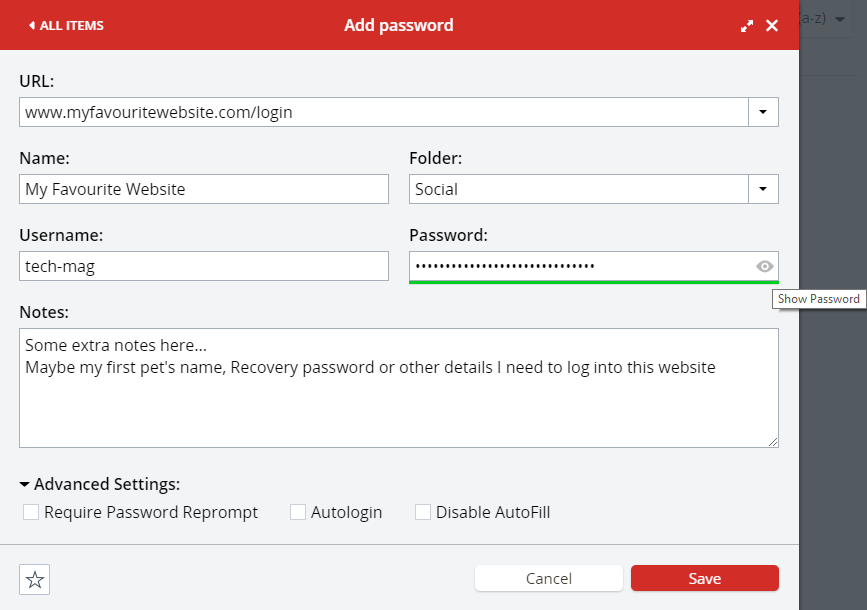Collapse Advanced Settings section
Screen dimensions: 867x610
[100, 484]
